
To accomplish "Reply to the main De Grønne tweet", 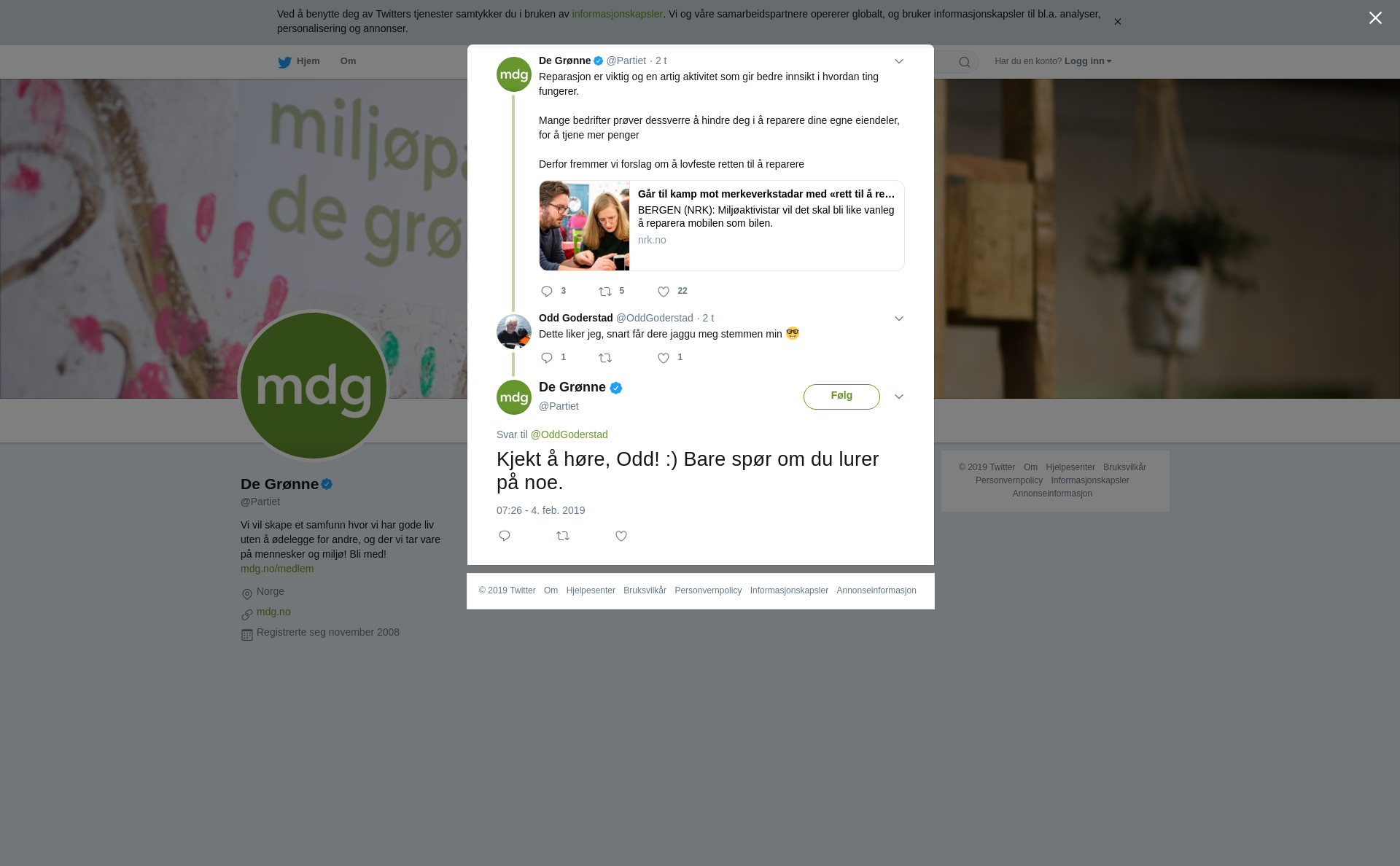I will click(505, 537).
